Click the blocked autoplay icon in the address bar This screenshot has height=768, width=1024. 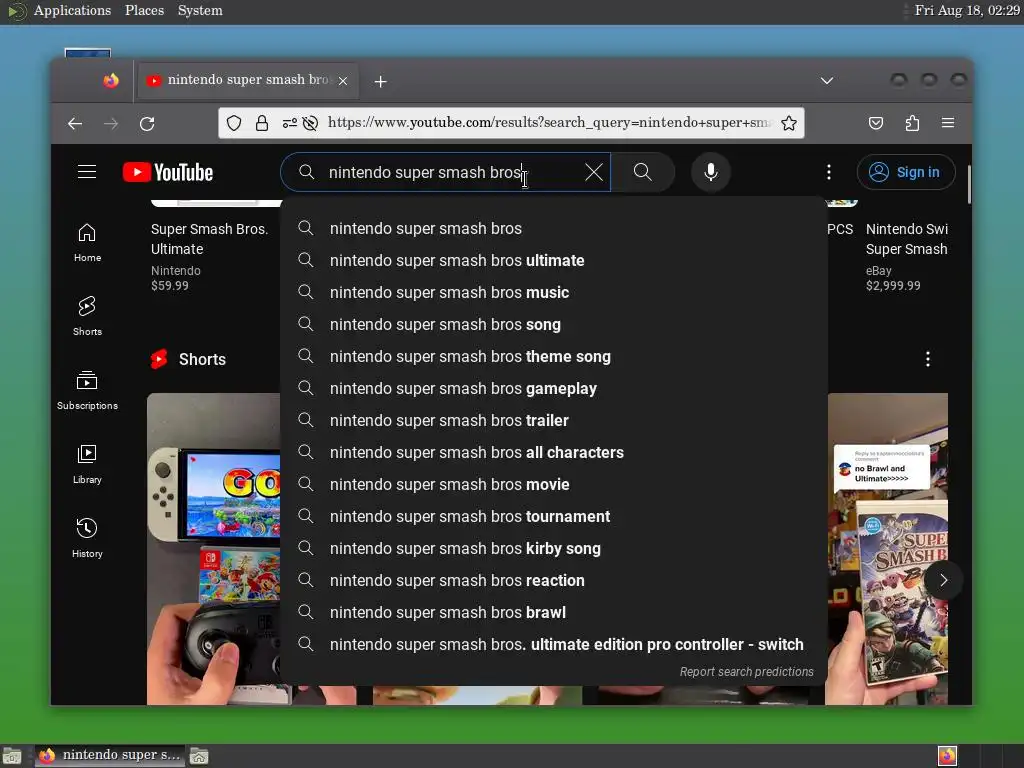310,123
